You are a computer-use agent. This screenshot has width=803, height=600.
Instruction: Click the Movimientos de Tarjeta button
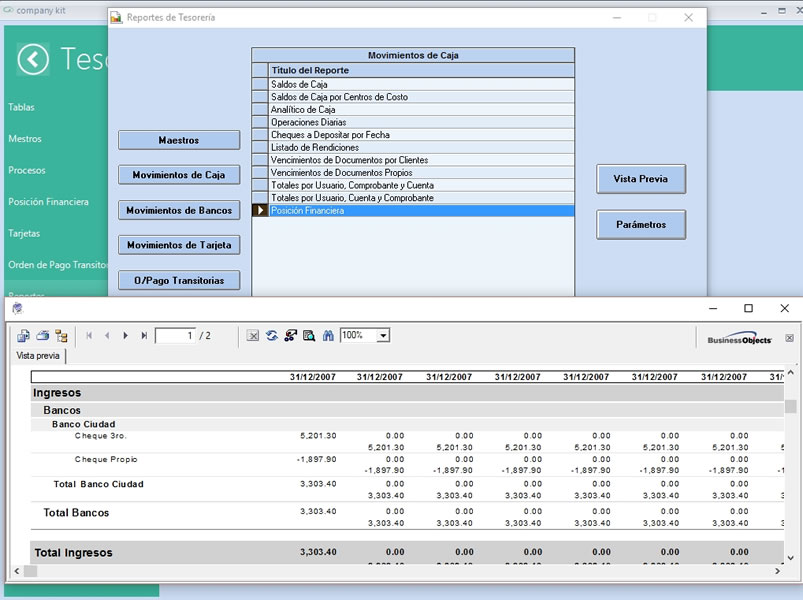coord(179,245)
